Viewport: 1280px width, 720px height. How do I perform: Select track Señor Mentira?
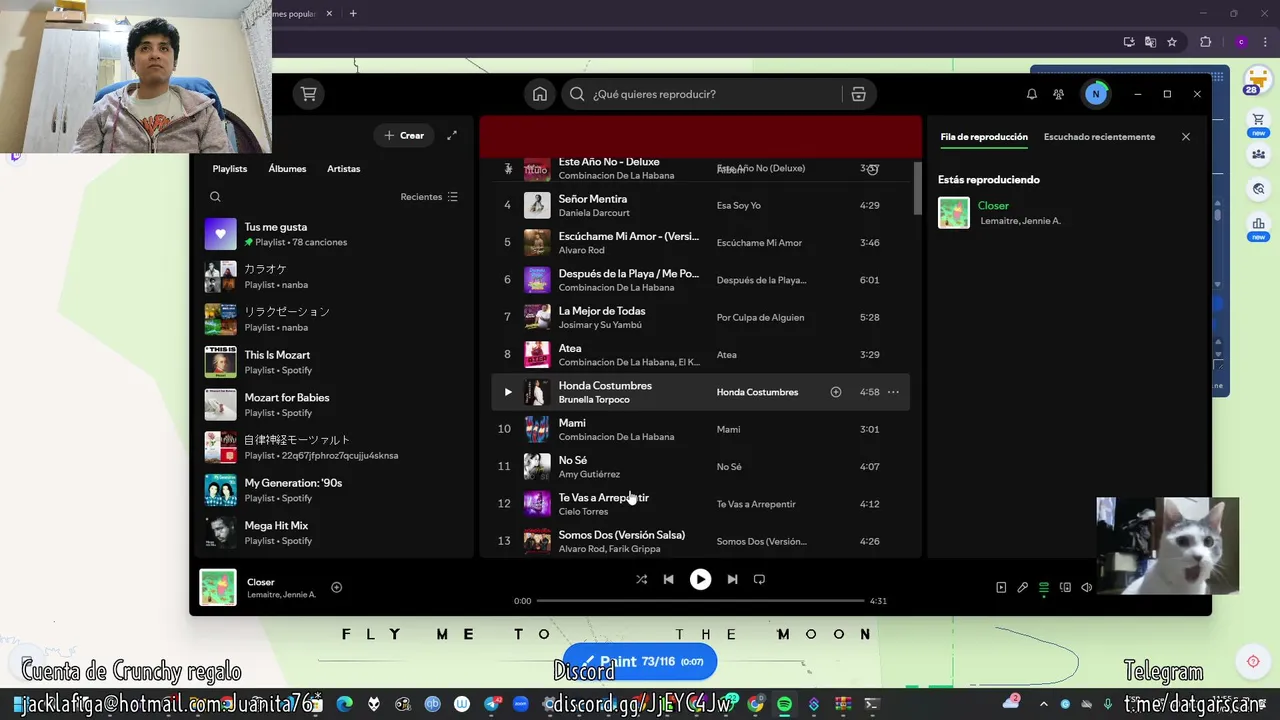click(592, 199)
